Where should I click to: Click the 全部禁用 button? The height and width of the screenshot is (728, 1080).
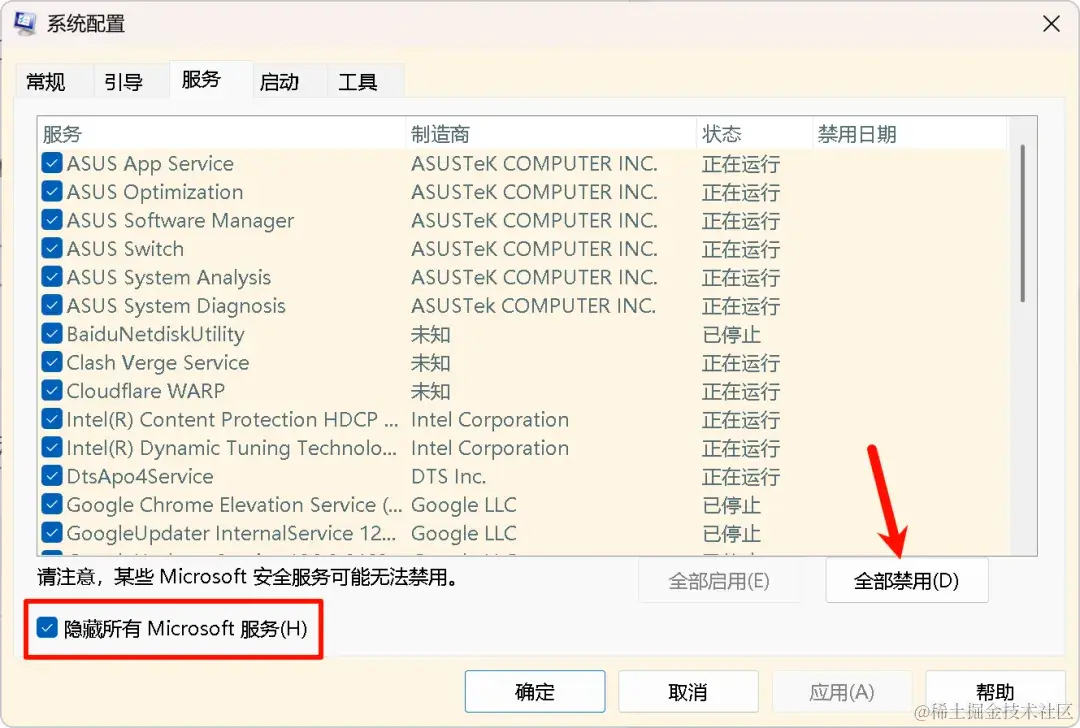[x=905, y=580]
